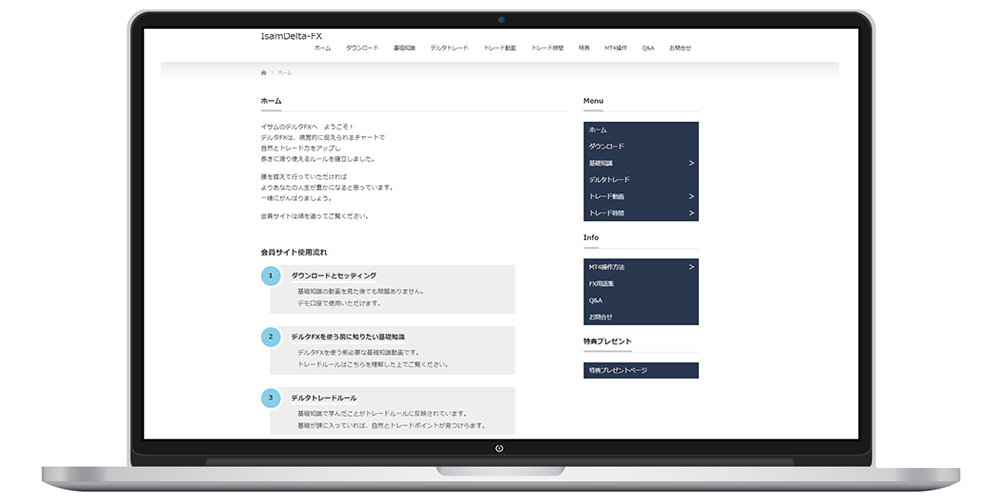Click the blue step 1 circle
The width and height of the screenshot is (1000, 500).
point(270,276)
